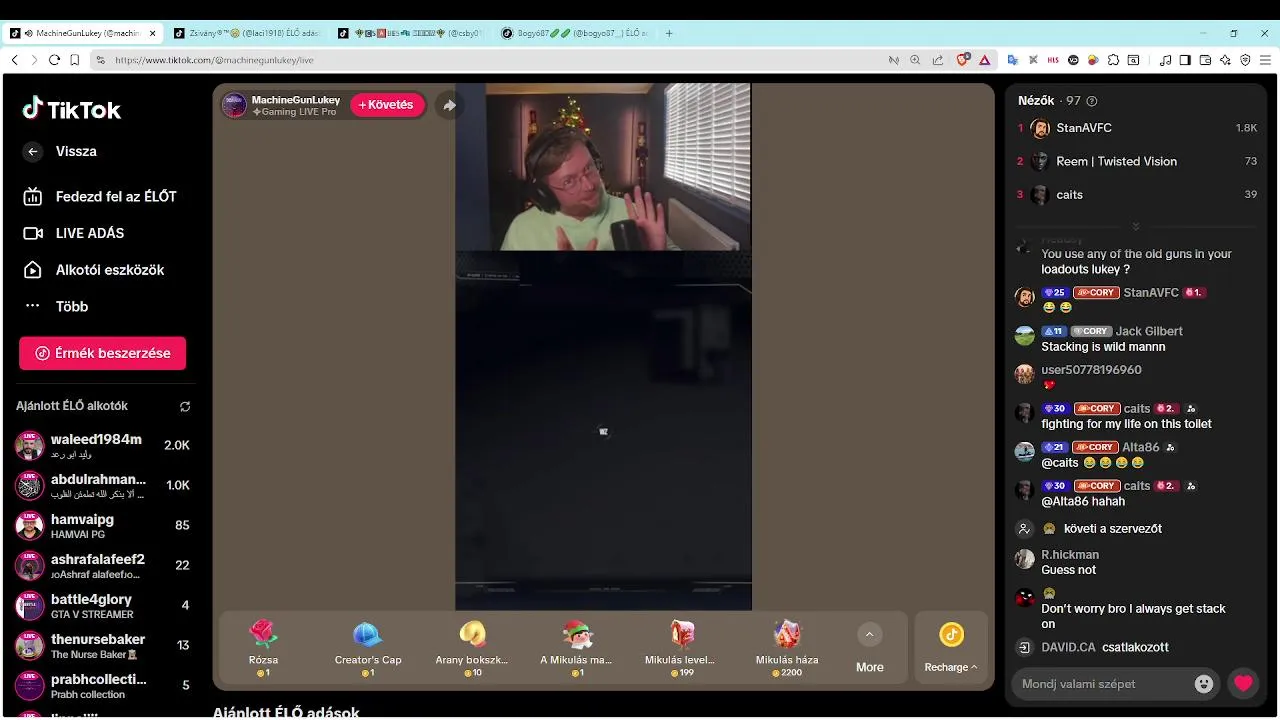This screenshot has height=720, width=1280.
Task: Open top viewer StanAVFC
Action: coord(1137,128)
